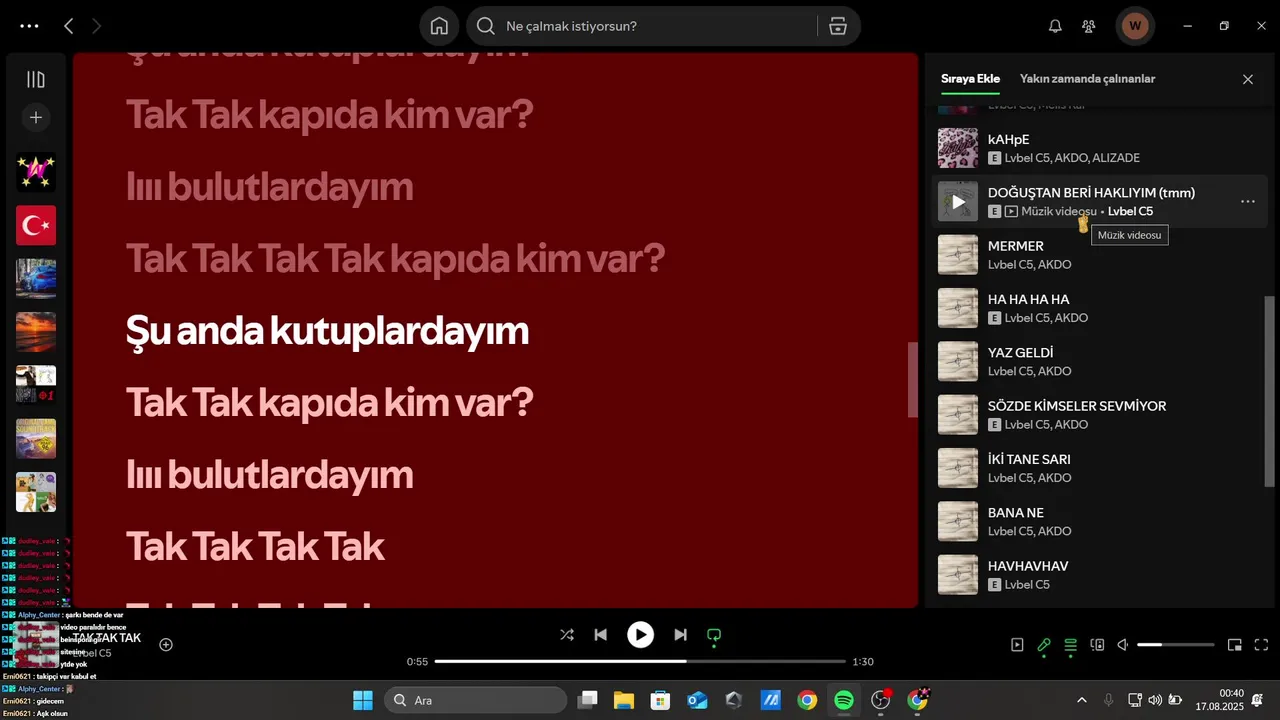Jump to lyric 'Iıı bulutlardayım' below highlighted line

(269, 474)
